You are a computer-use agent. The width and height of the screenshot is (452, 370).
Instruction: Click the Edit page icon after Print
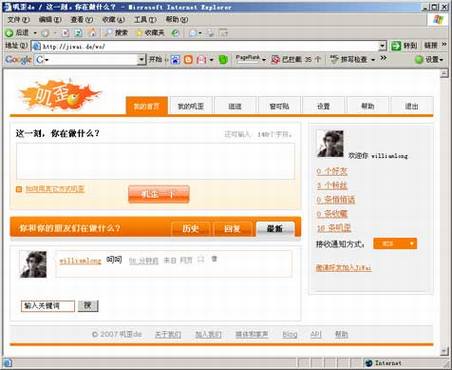pyautogui.click(x=223, y=33)
